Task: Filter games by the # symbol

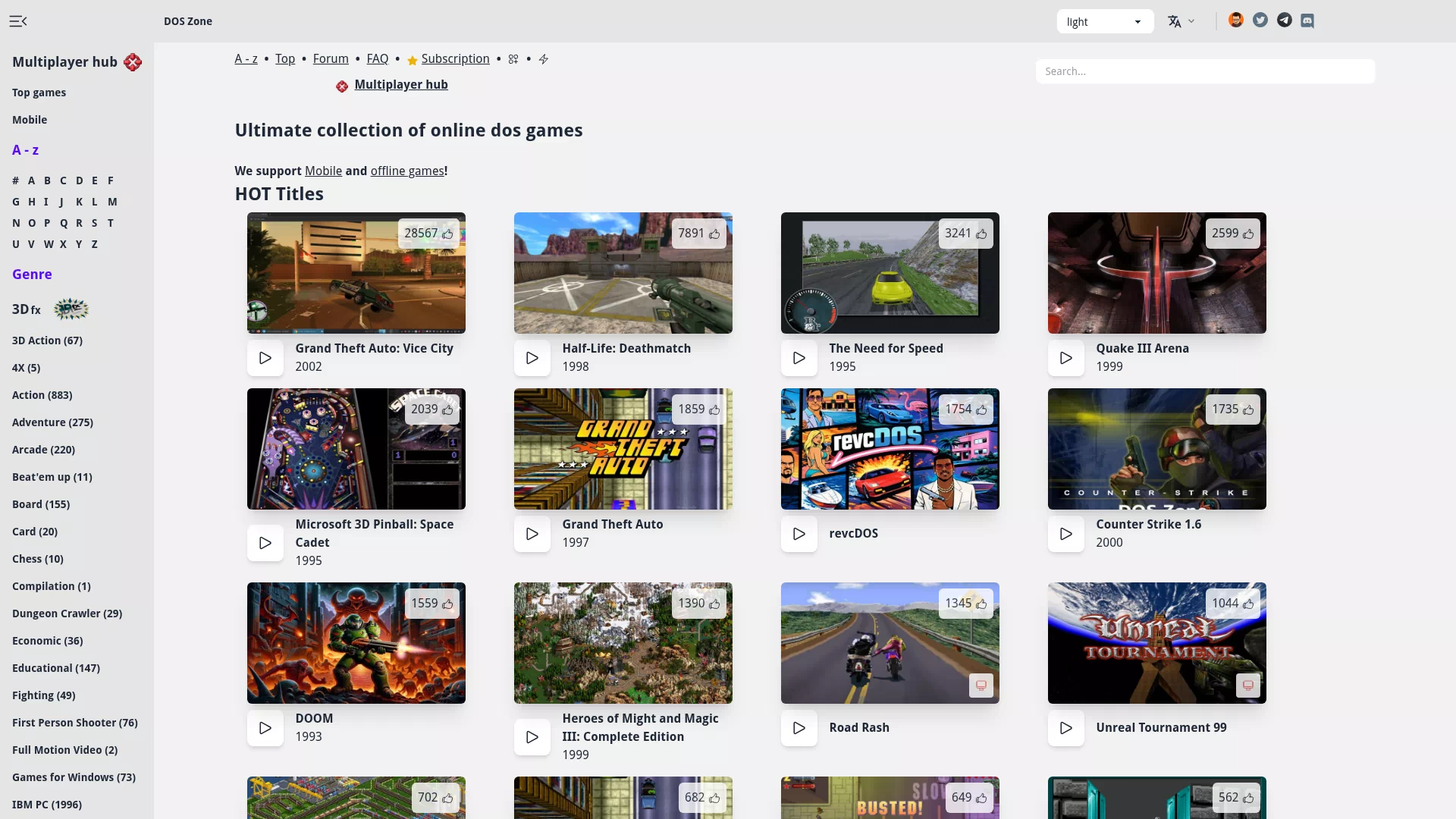Action: 15,180
